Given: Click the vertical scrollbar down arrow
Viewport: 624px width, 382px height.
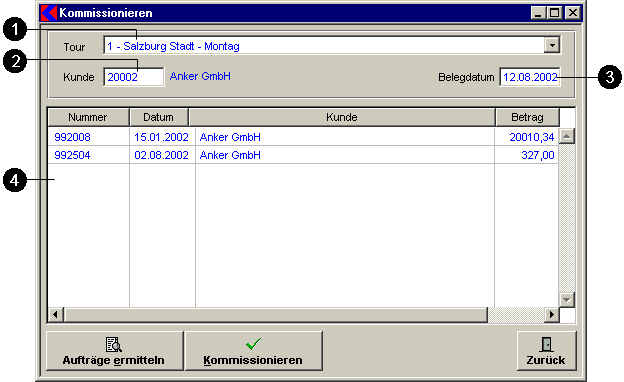Looking at the screenshot, I should click(x=567, y=299).
